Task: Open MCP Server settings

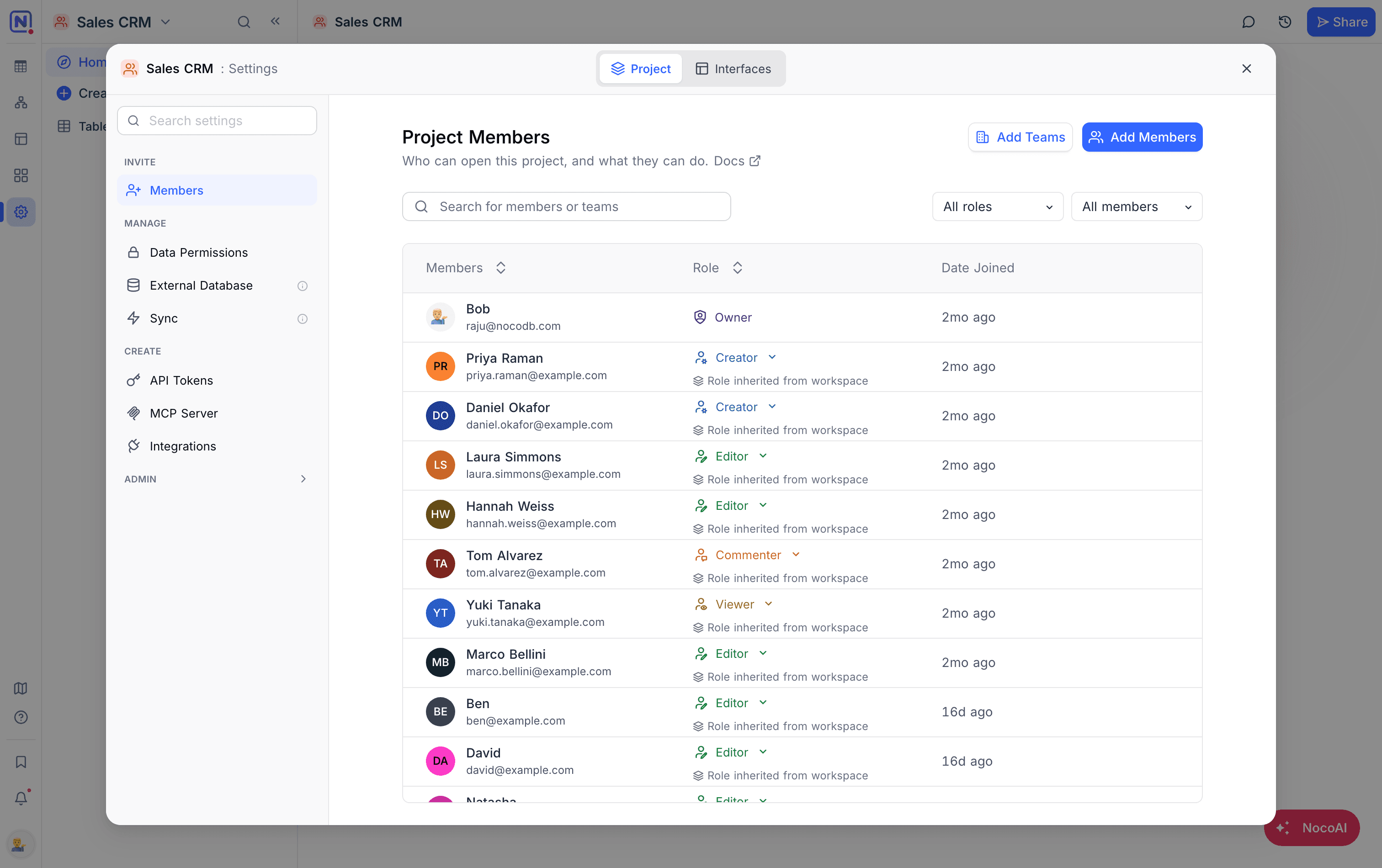Action: tap(217, 413)
